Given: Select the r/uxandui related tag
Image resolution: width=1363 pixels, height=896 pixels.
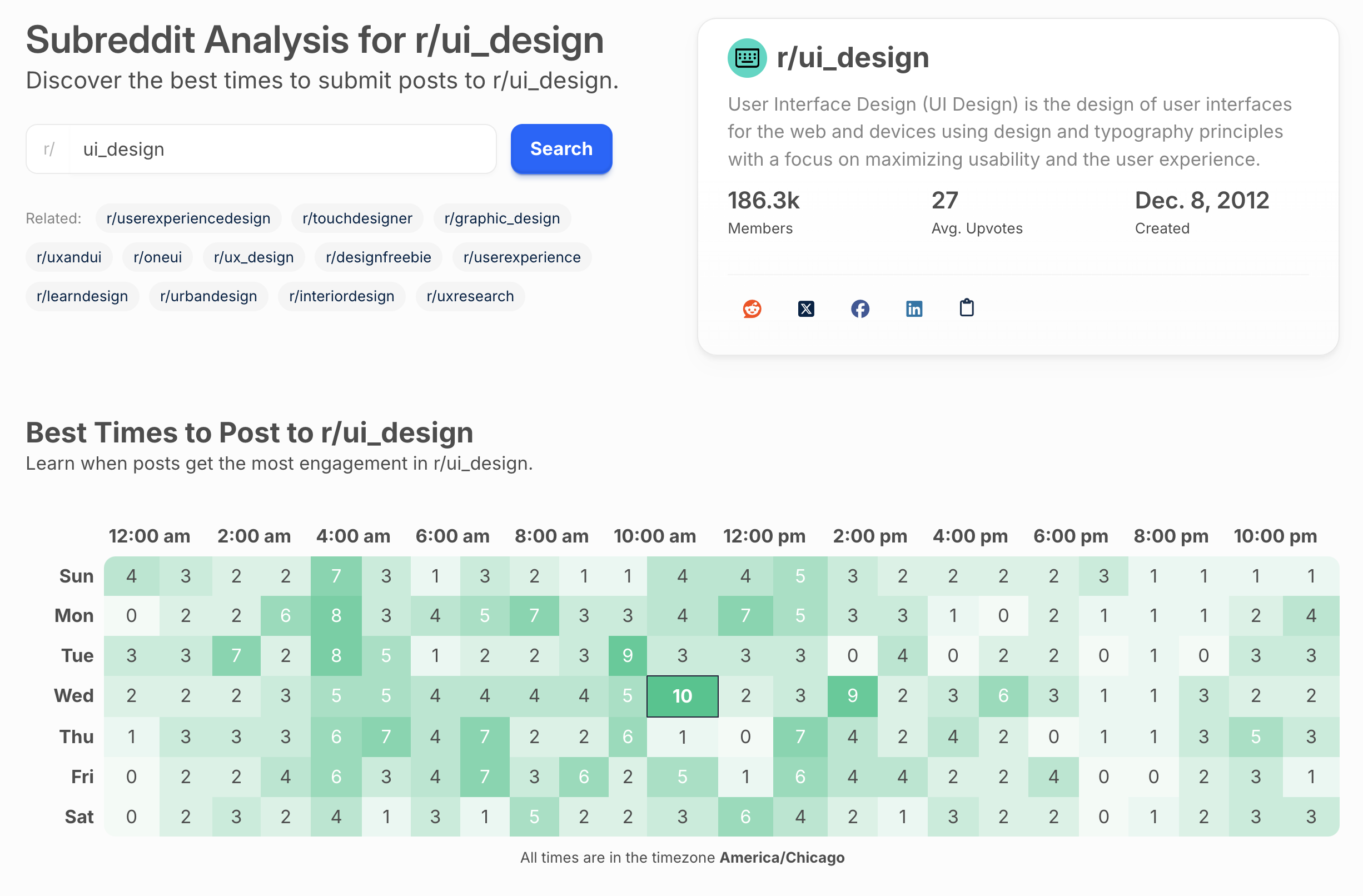Looking at the screenshot, I should point(69,257).
